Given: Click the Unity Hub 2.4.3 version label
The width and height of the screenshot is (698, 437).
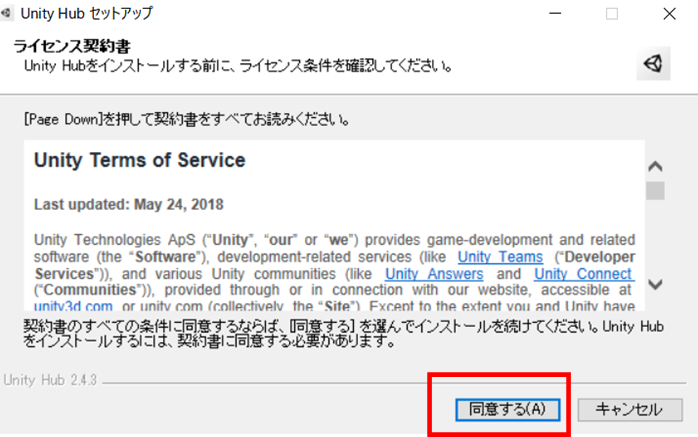Looking at the screenshot, I should [x=50, y=380].
